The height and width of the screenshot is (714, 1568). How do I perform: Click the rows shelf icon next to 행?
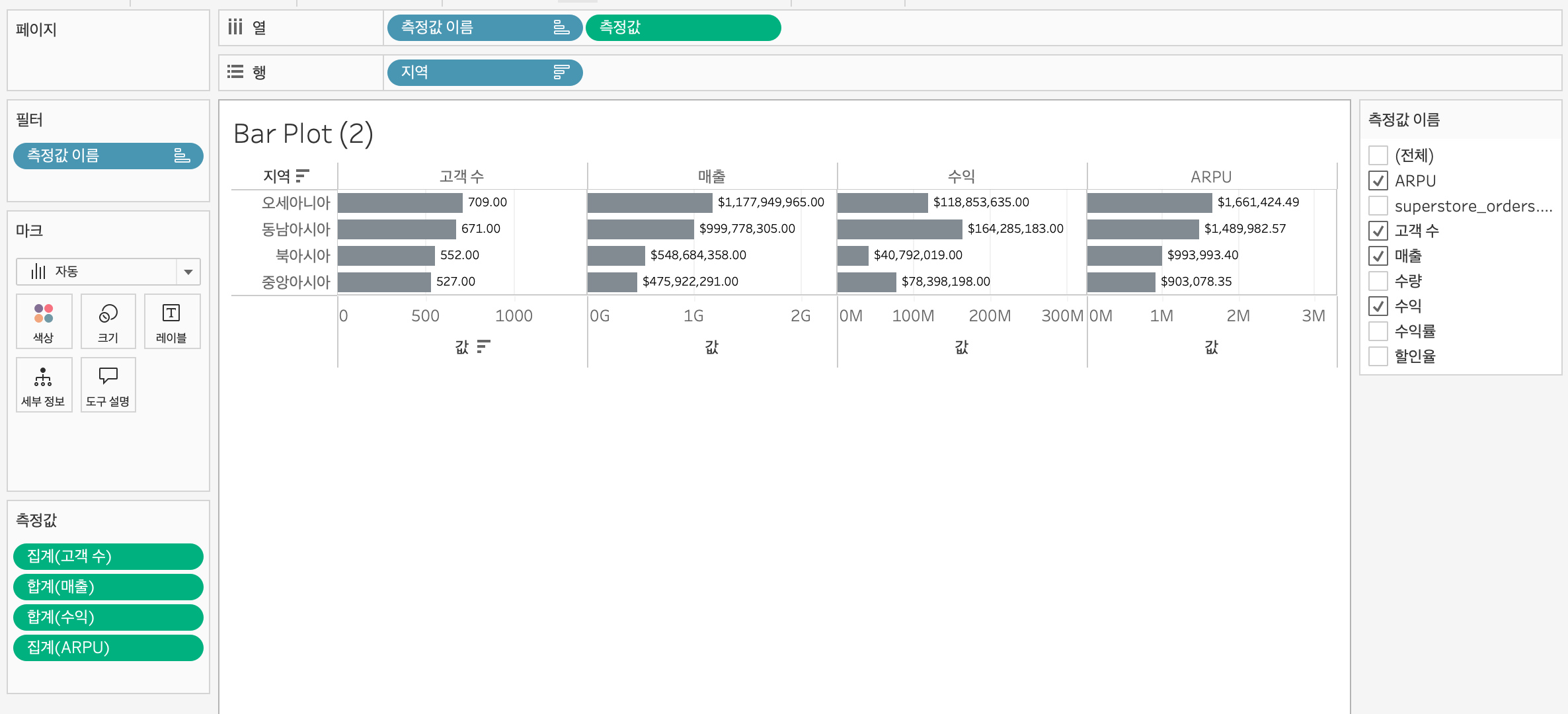coord(235,71)
